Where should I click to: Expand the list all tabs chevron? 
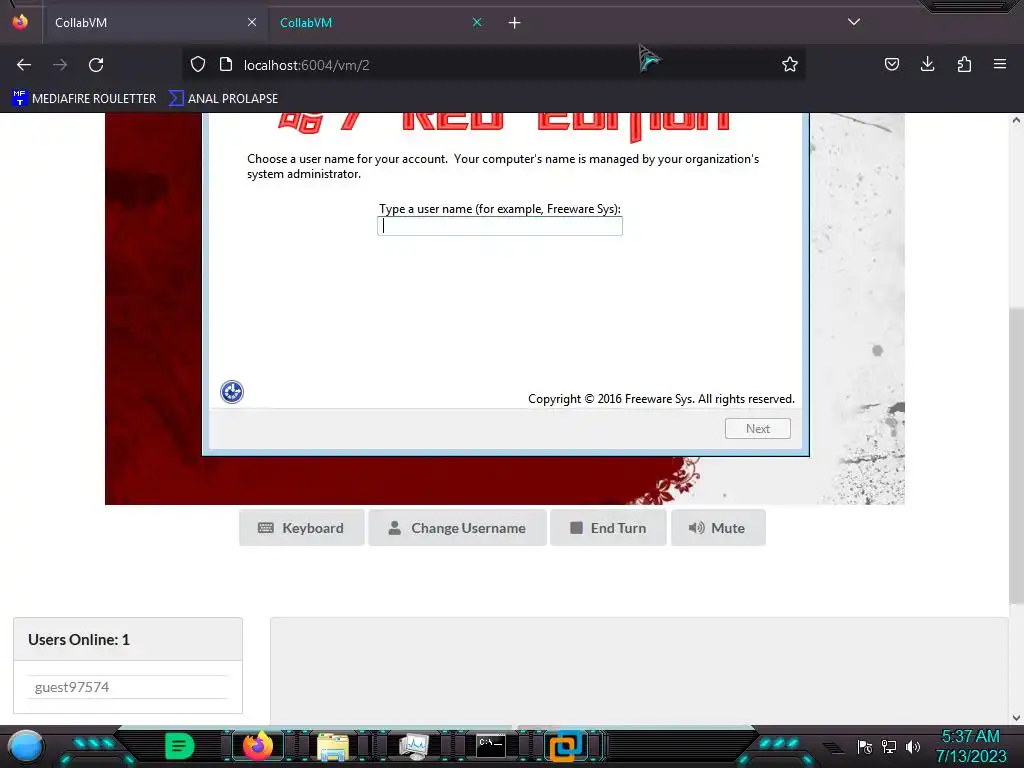854,22
